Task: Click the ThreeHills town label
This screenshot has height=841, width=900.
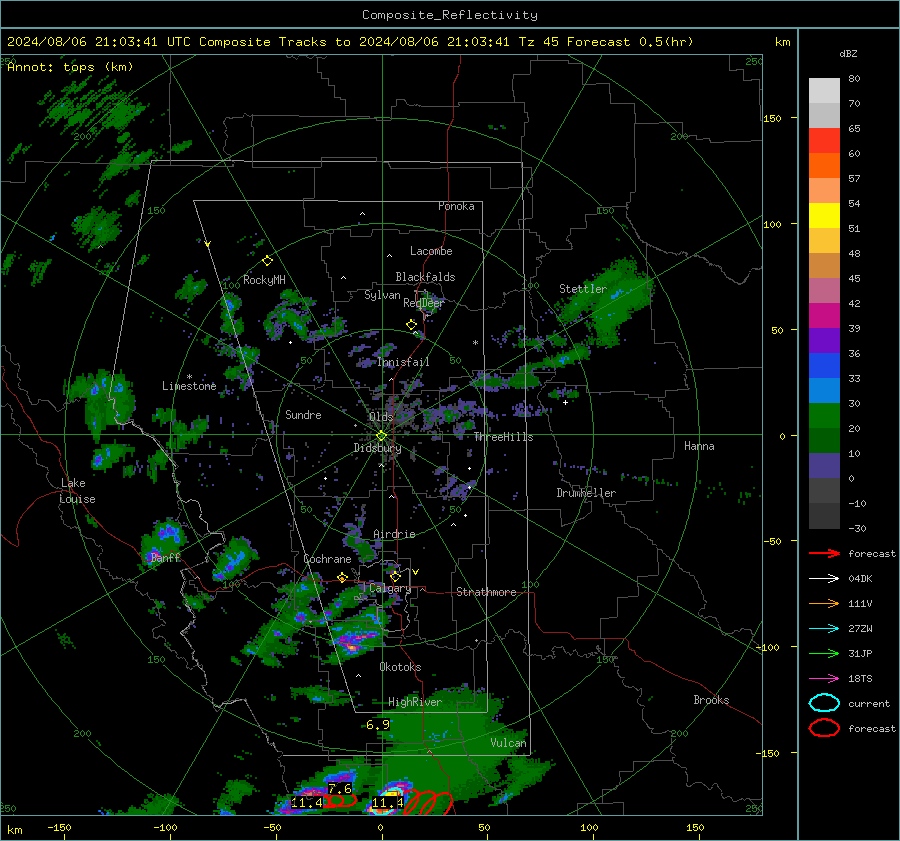Action: pos(503,437)
